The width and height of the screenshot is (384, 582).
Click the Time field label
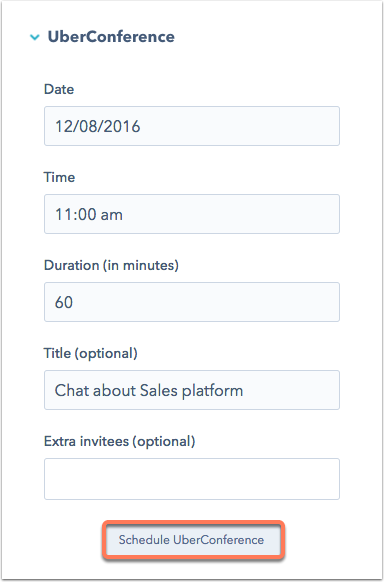59,177
